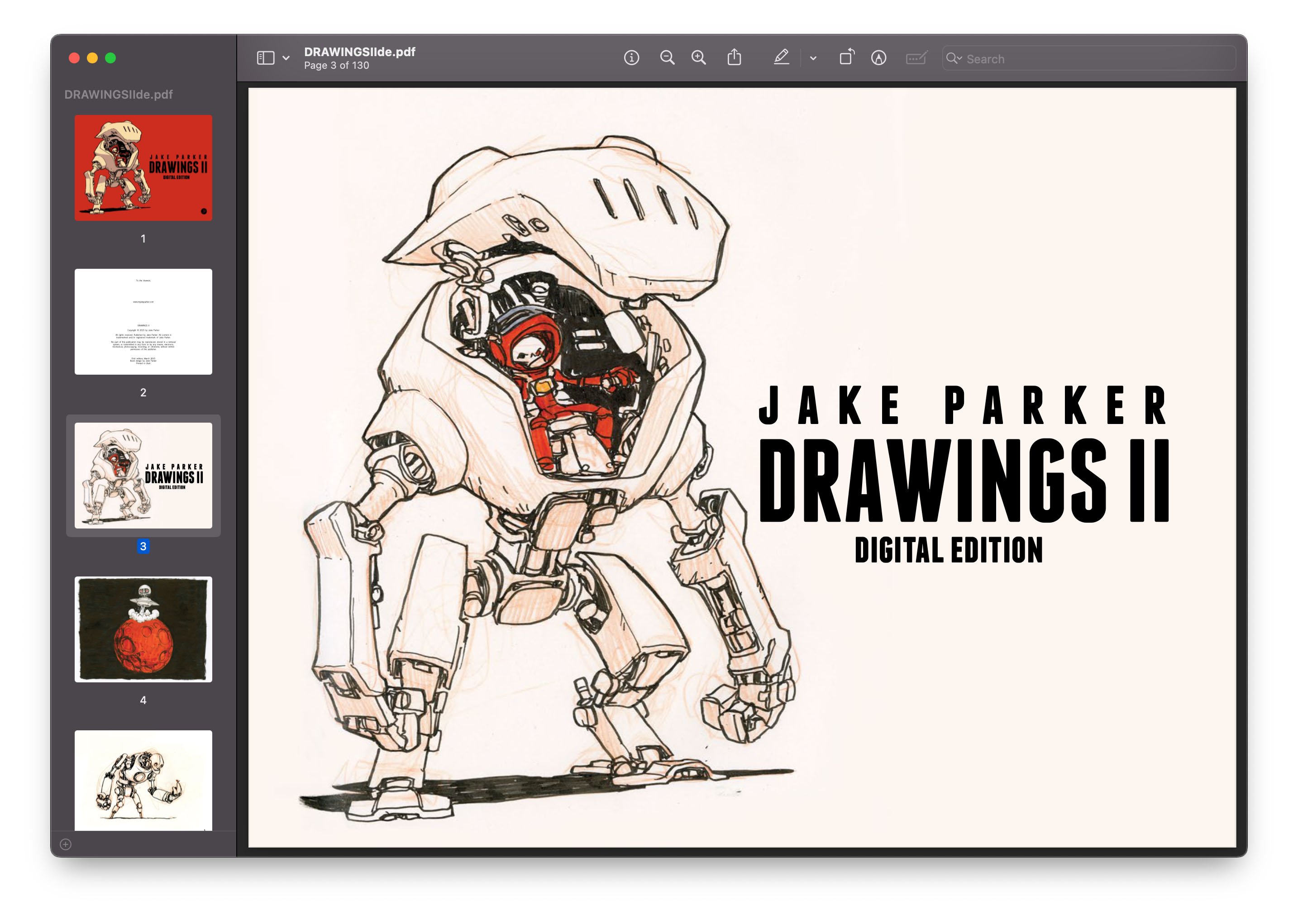Open the search options magnifier dropdown

tap(954, 59)
